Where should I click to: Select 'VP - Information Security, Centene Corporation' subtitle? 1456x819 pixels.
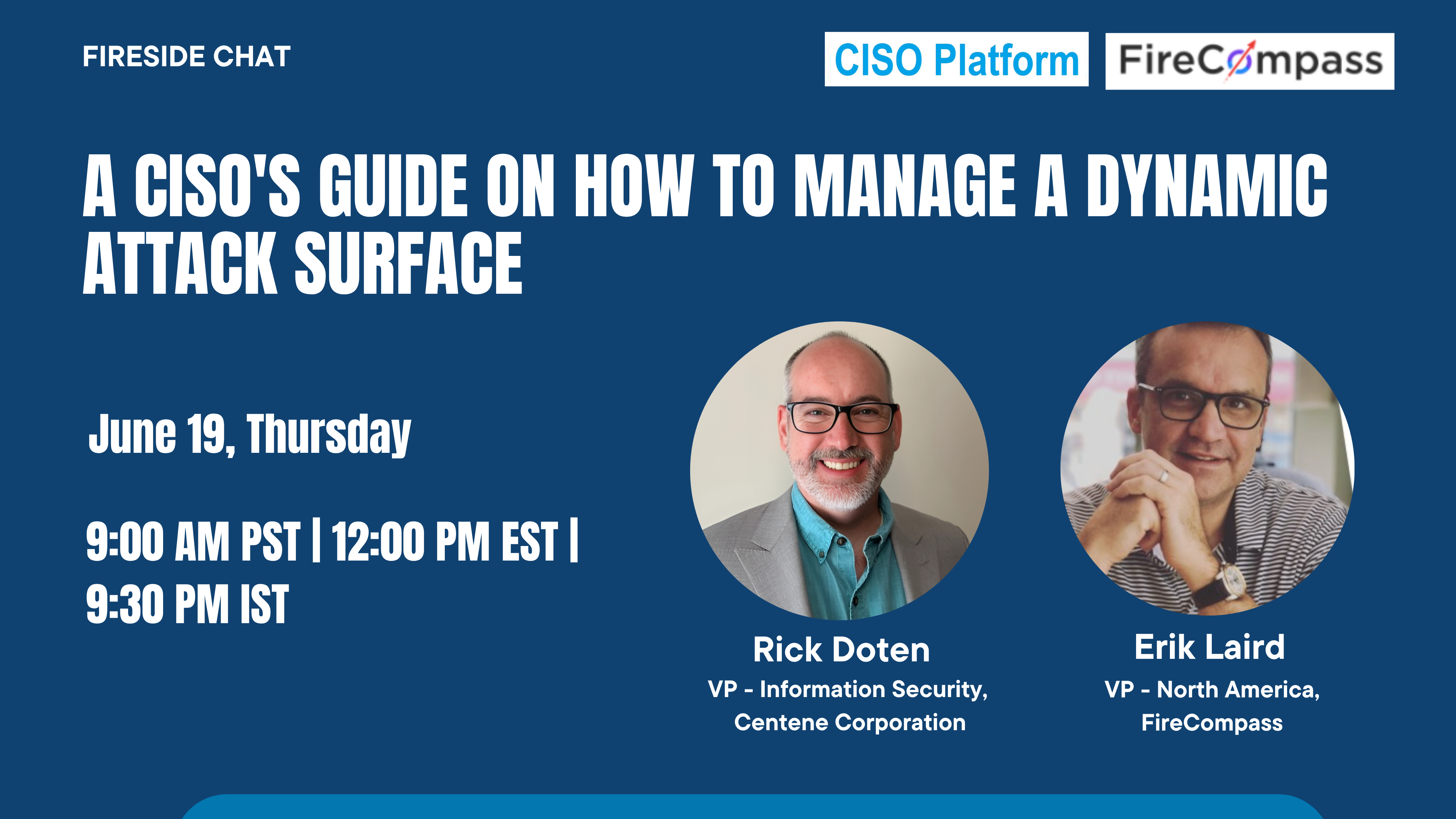click(847, 707)
